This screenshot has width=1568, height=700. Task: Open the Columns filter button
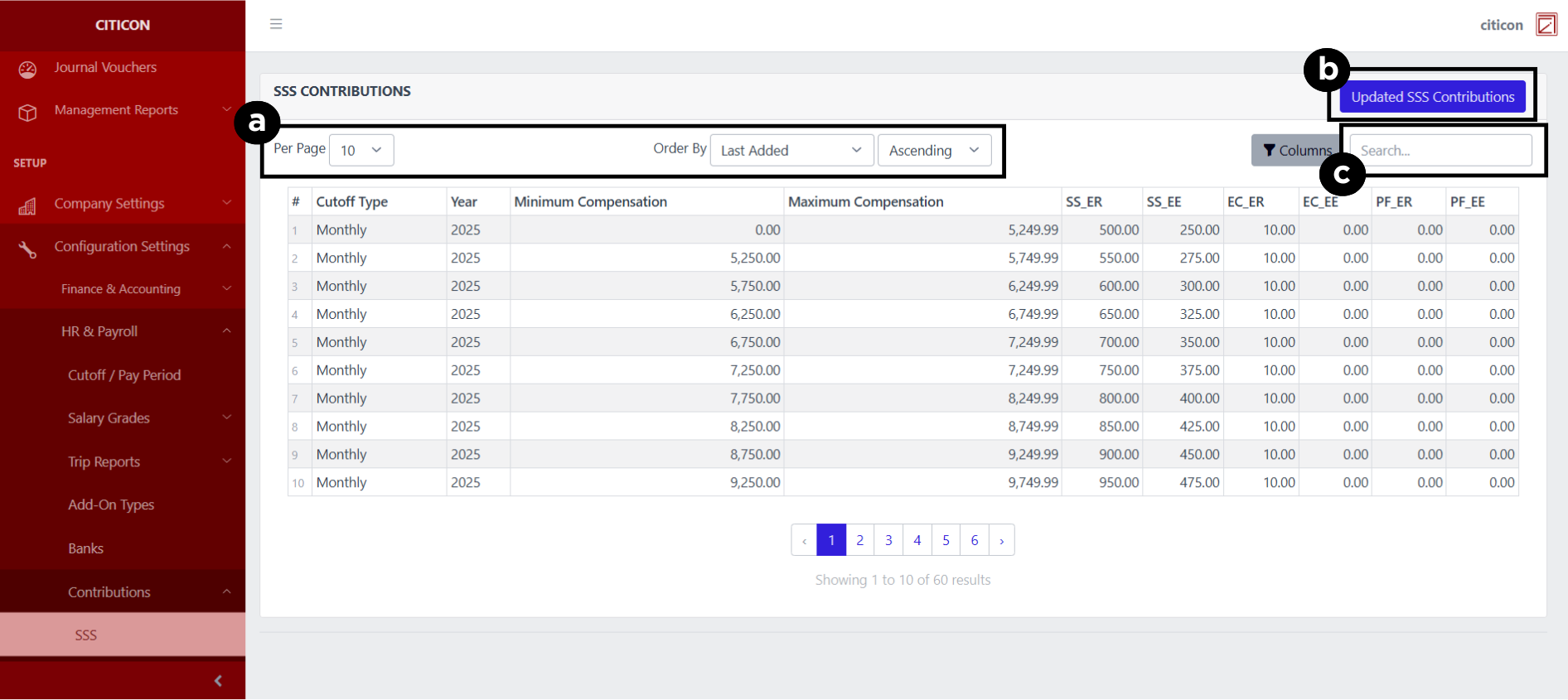(1295, 150)
